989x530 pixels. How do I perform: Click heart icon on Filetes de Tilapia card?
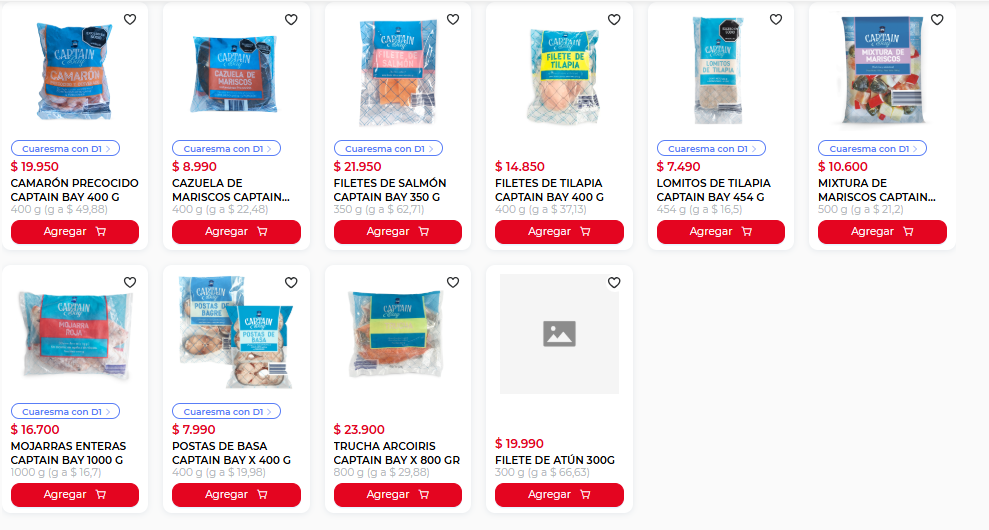(614, 20)
